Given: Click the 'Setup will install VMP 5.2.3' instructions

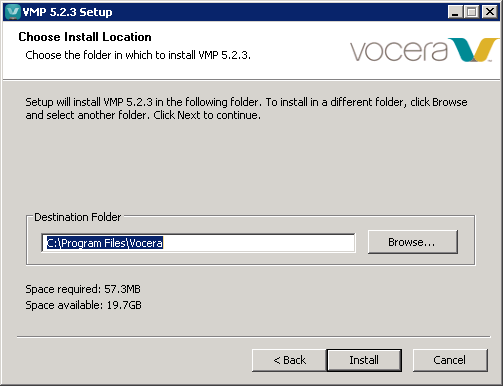Looking at the screenshot, I should [x=246, y=108].
